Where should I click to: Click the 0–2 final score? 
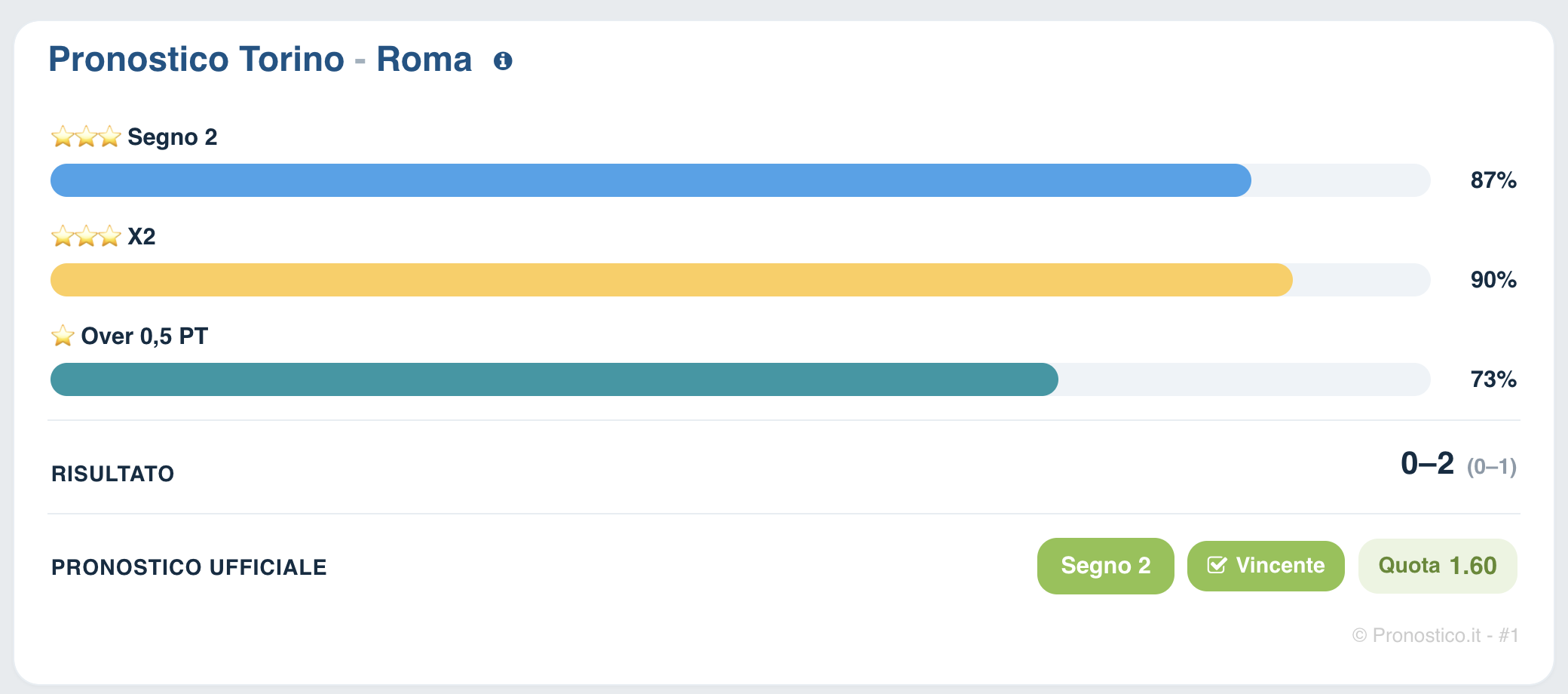(1427, 463)
